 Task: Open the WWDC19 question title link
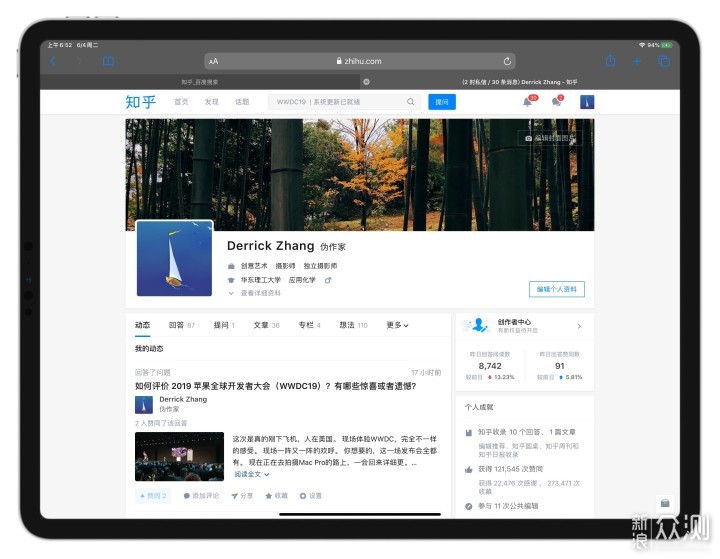276,386
